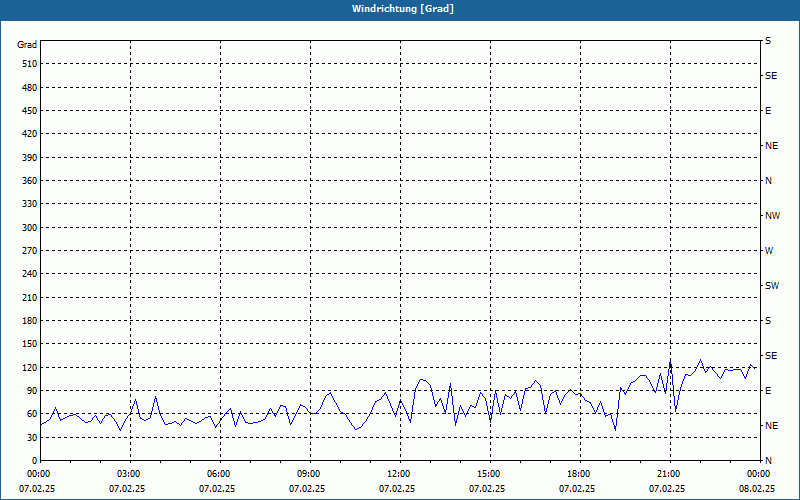Select the W compass direction label

(768, 251)
